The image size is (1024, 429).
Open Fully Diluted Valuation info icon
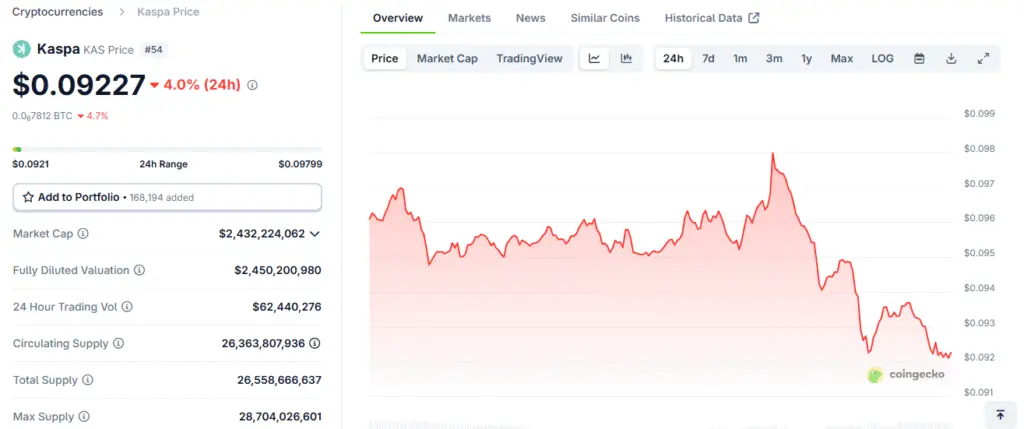(x=140, y=270)
